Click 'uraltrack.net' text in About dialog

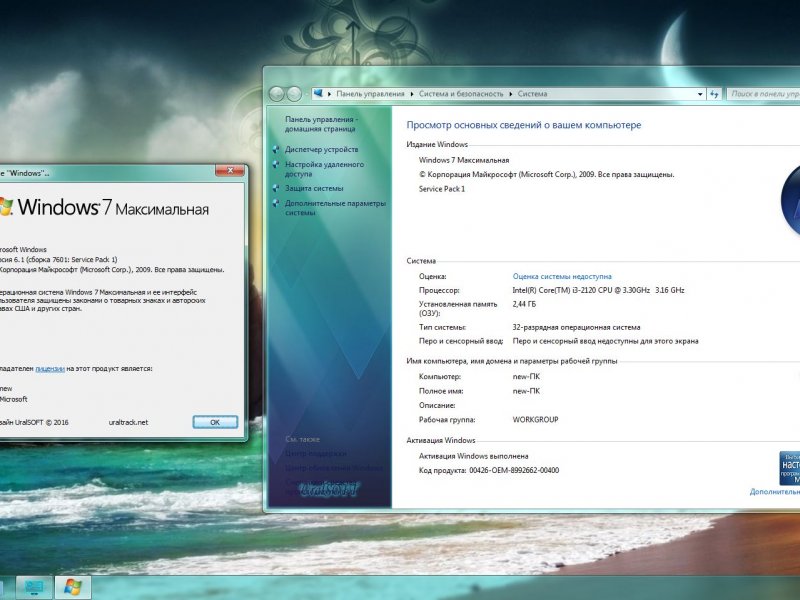coord(128,422)
